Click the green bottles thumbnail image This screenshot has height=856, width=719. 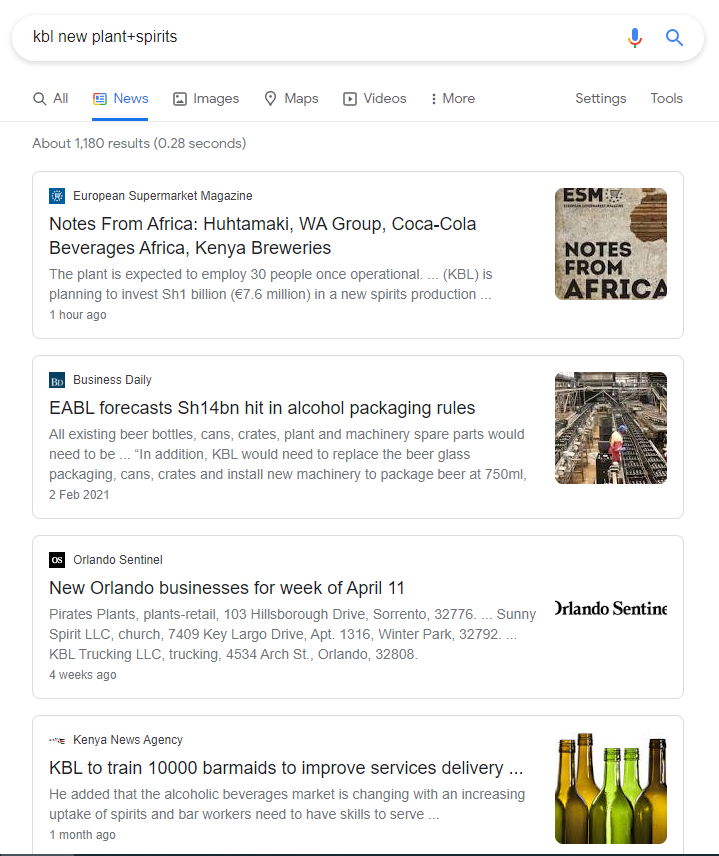tap(611, 790)
